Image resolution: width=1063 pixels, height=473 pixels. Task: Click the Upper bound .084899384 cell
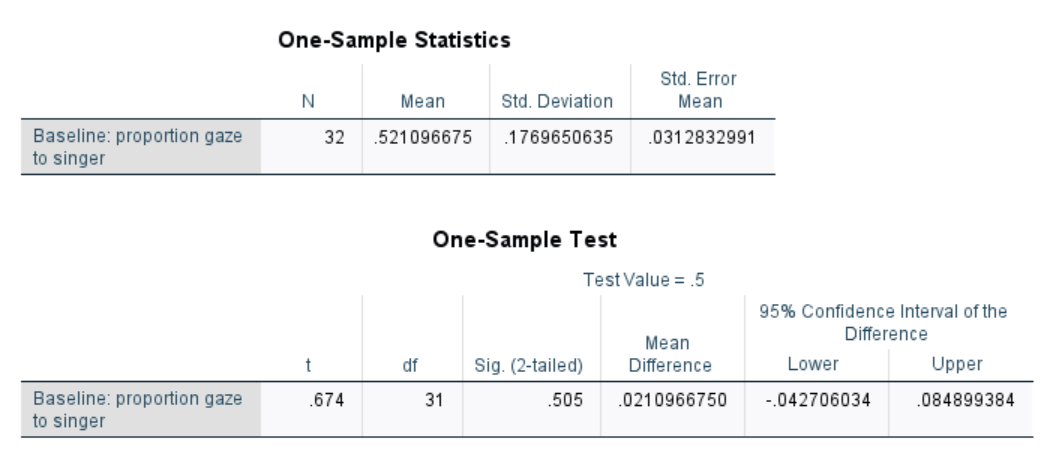961,409
